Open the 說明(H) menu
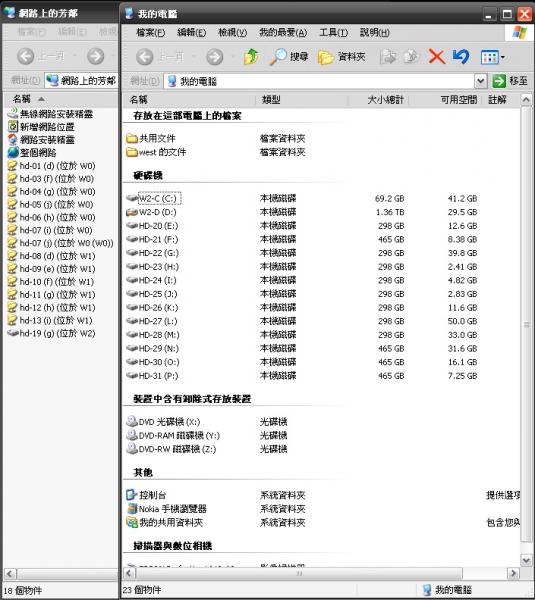535x600 pixels. [374, 33]
